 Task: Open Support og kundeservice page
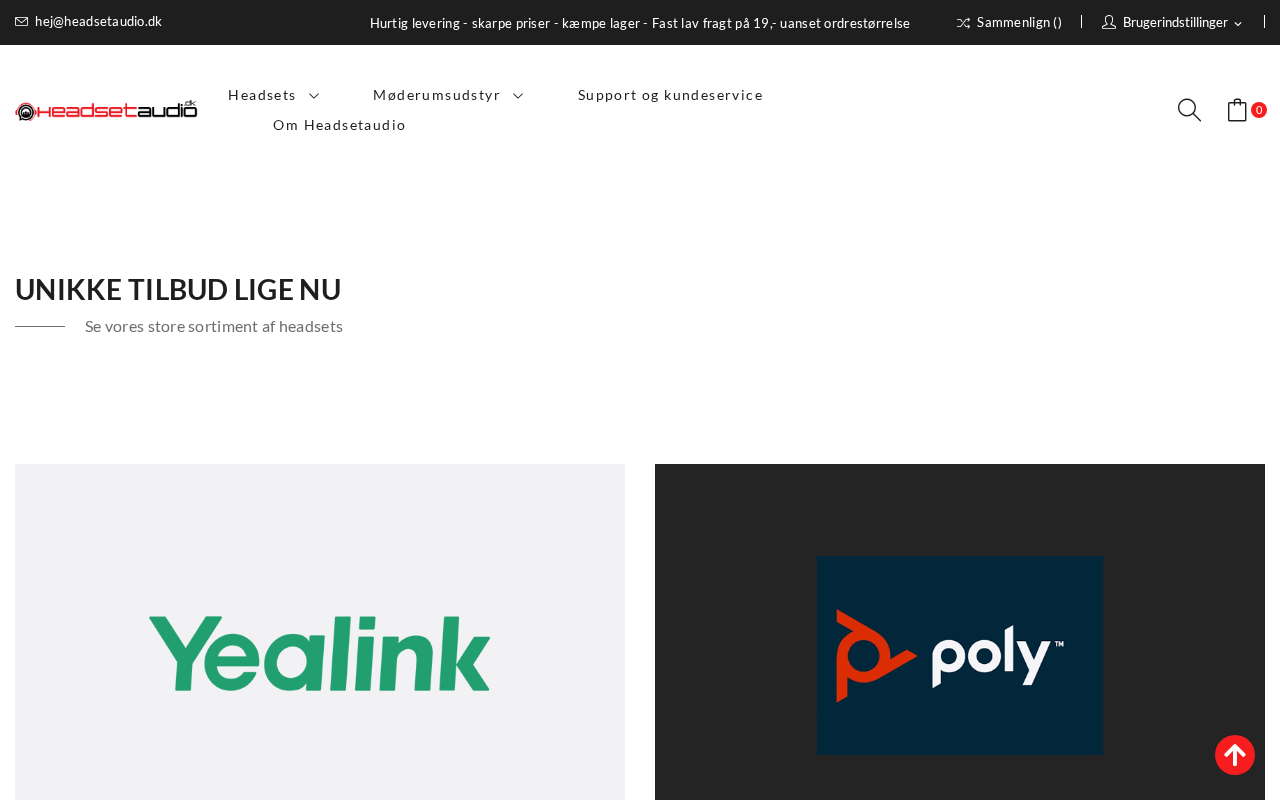coord(670,95)
